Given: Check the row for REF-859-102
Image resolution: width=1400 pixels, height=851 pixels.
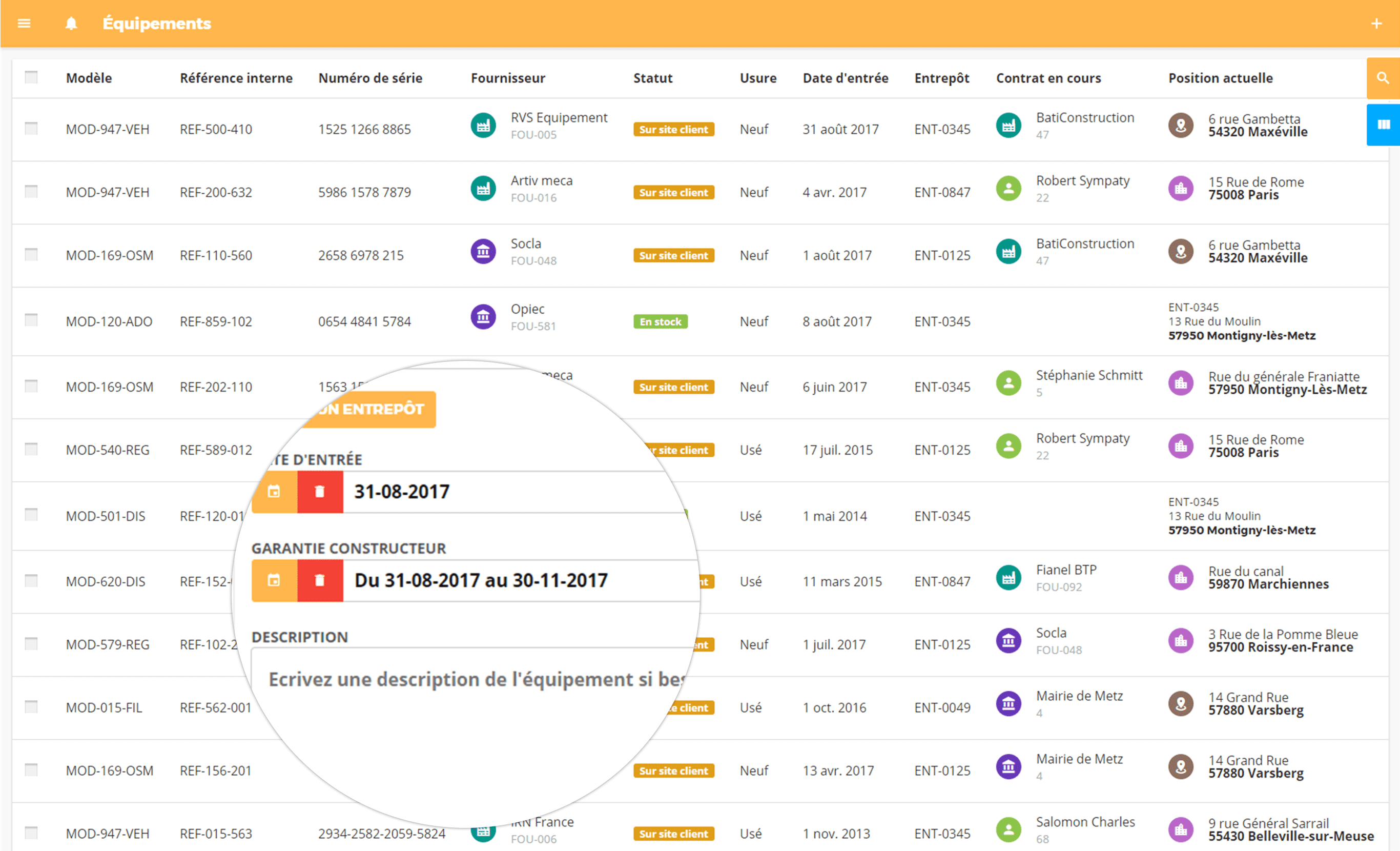Looking at the screenshot, I should tap(31, 320).
